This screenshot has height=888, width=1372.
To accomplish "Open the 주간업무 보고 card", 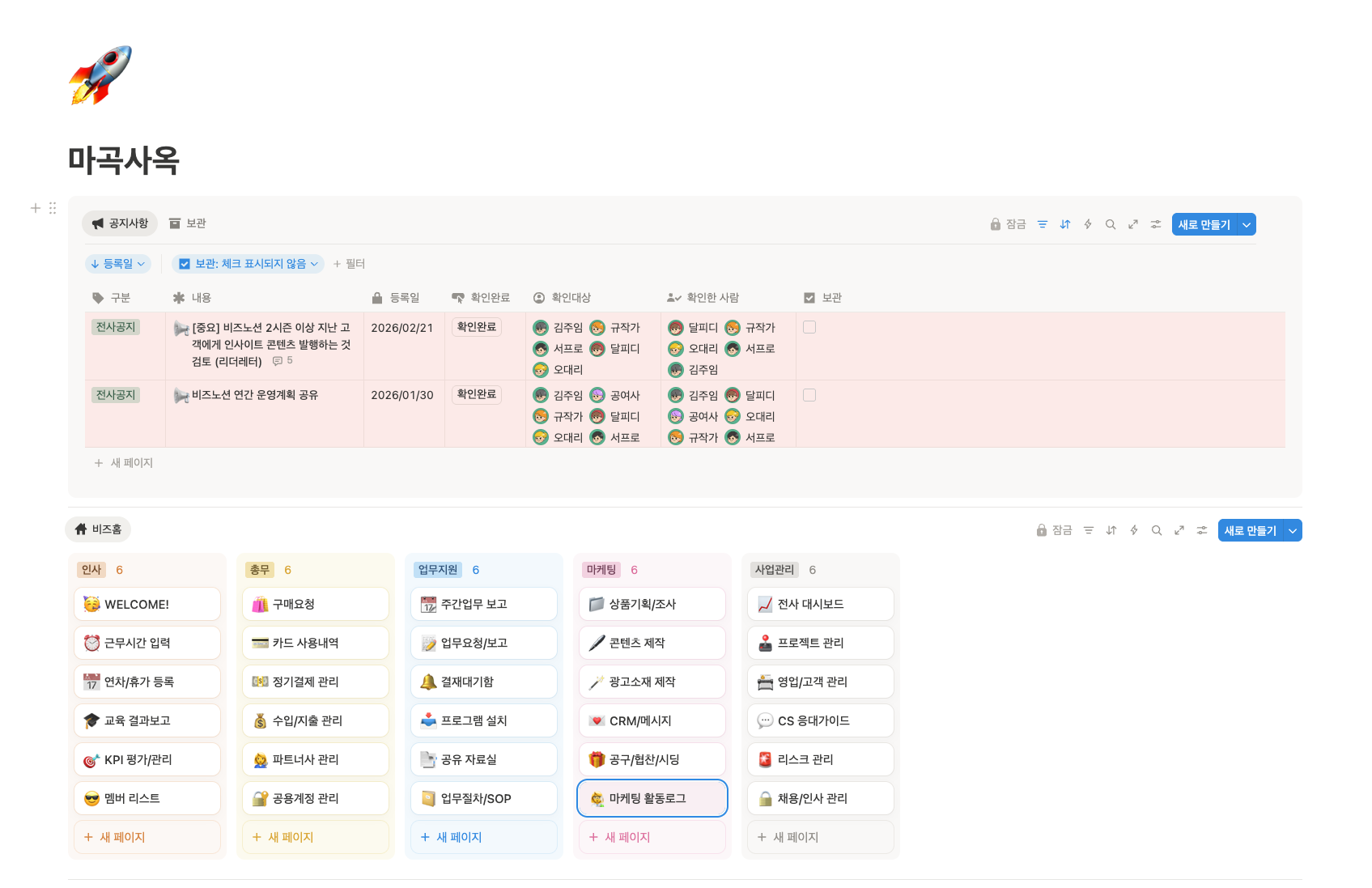I will [x=484, y=604].
